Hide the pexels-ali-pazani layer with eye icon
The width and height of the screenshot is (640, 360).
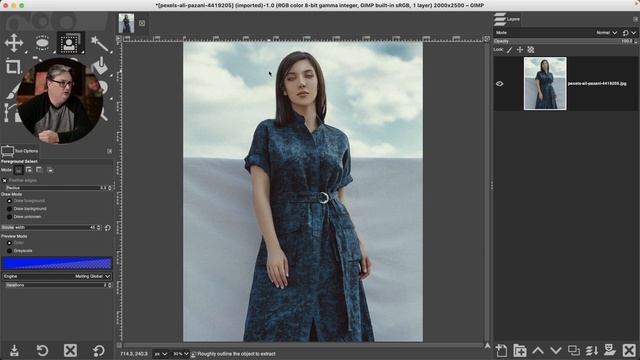click(500, 84)
